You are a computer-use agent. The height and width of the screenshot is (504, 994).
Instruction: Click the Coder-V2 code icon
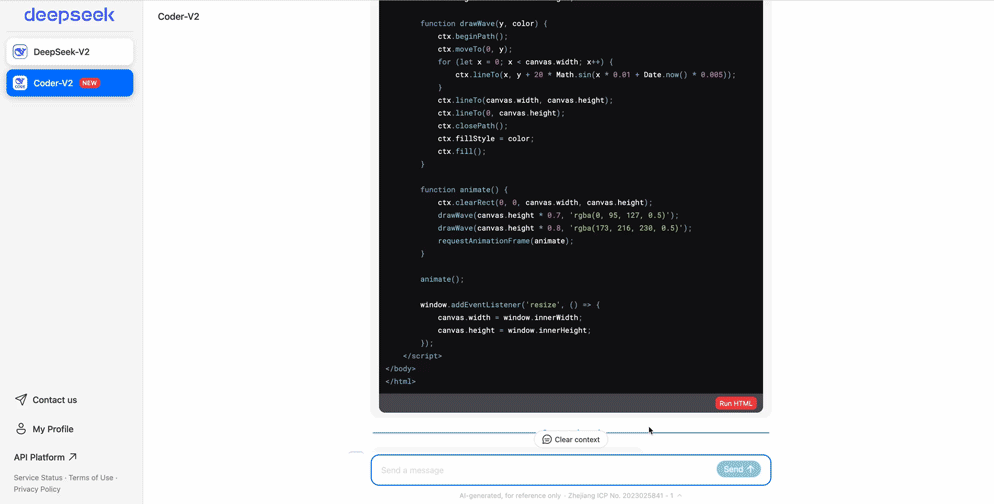coord(20,83)
